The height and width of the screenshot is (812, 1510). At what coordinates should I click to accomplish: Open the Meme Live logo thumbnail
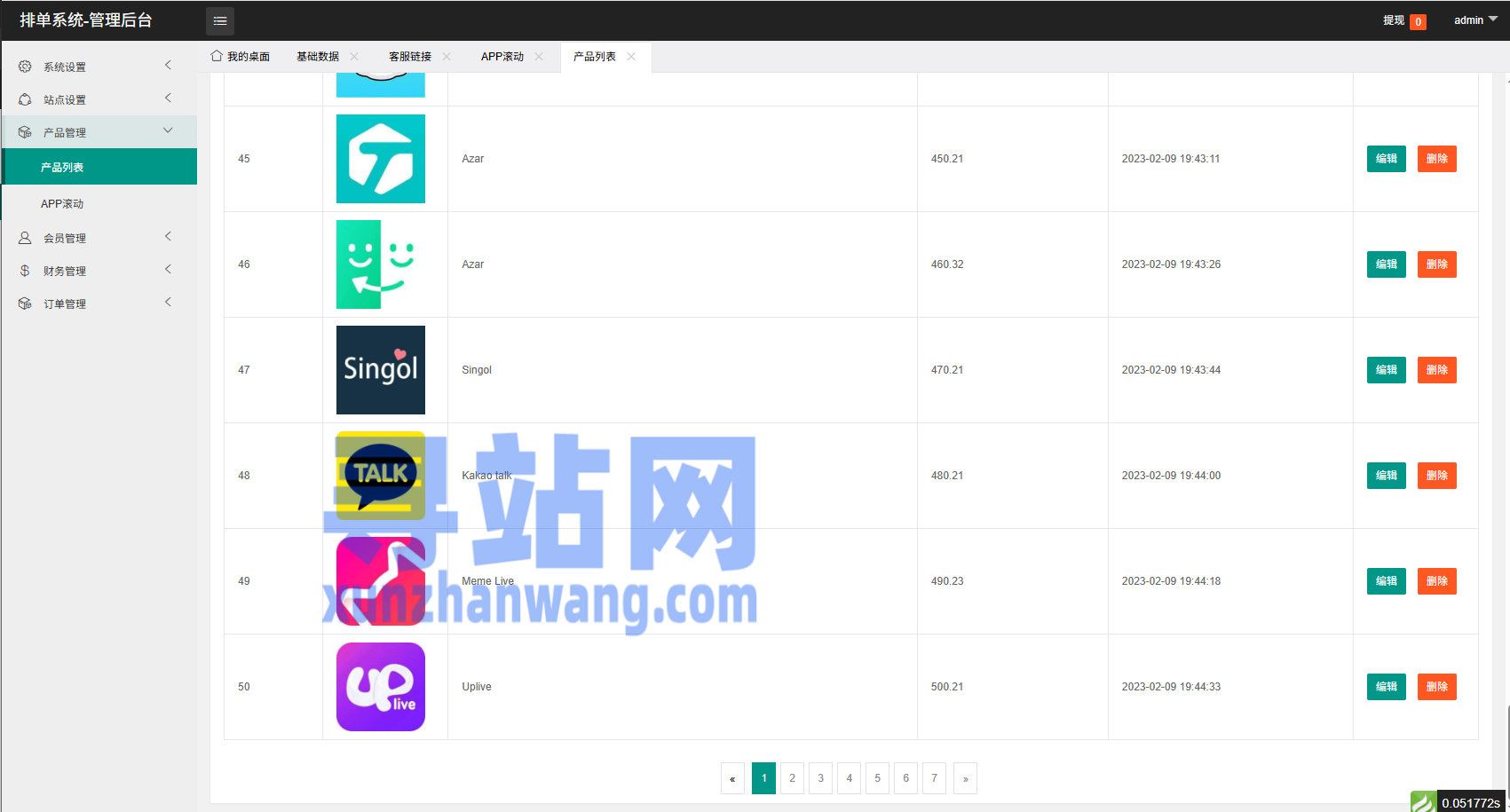click(x=381, y=581)
